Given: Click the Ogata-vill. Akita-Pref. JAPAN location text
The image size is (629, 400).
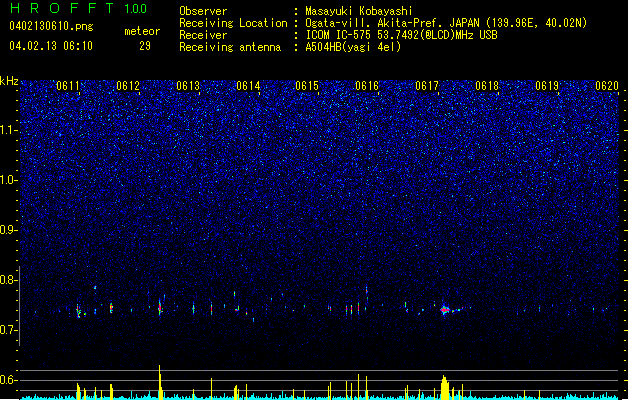Looking at the screenshot, I should tap(446, 23).
